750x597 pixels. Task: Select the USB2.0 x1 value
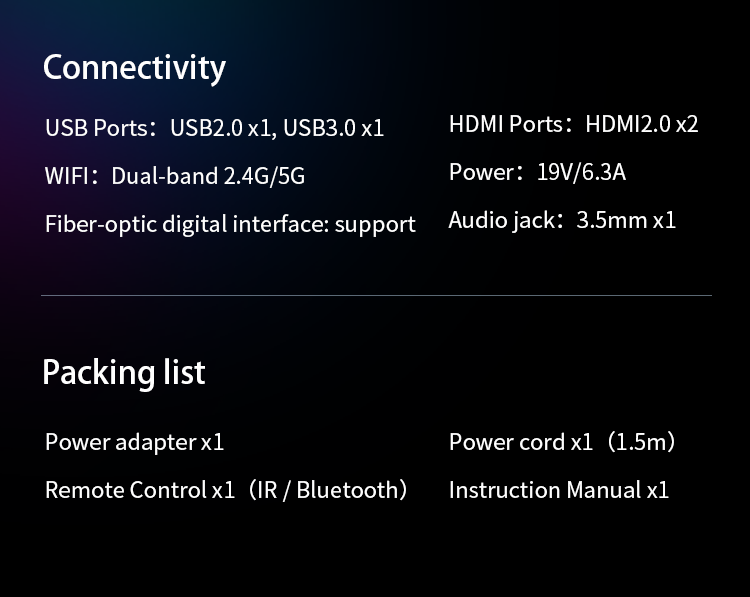click(221, 129)
